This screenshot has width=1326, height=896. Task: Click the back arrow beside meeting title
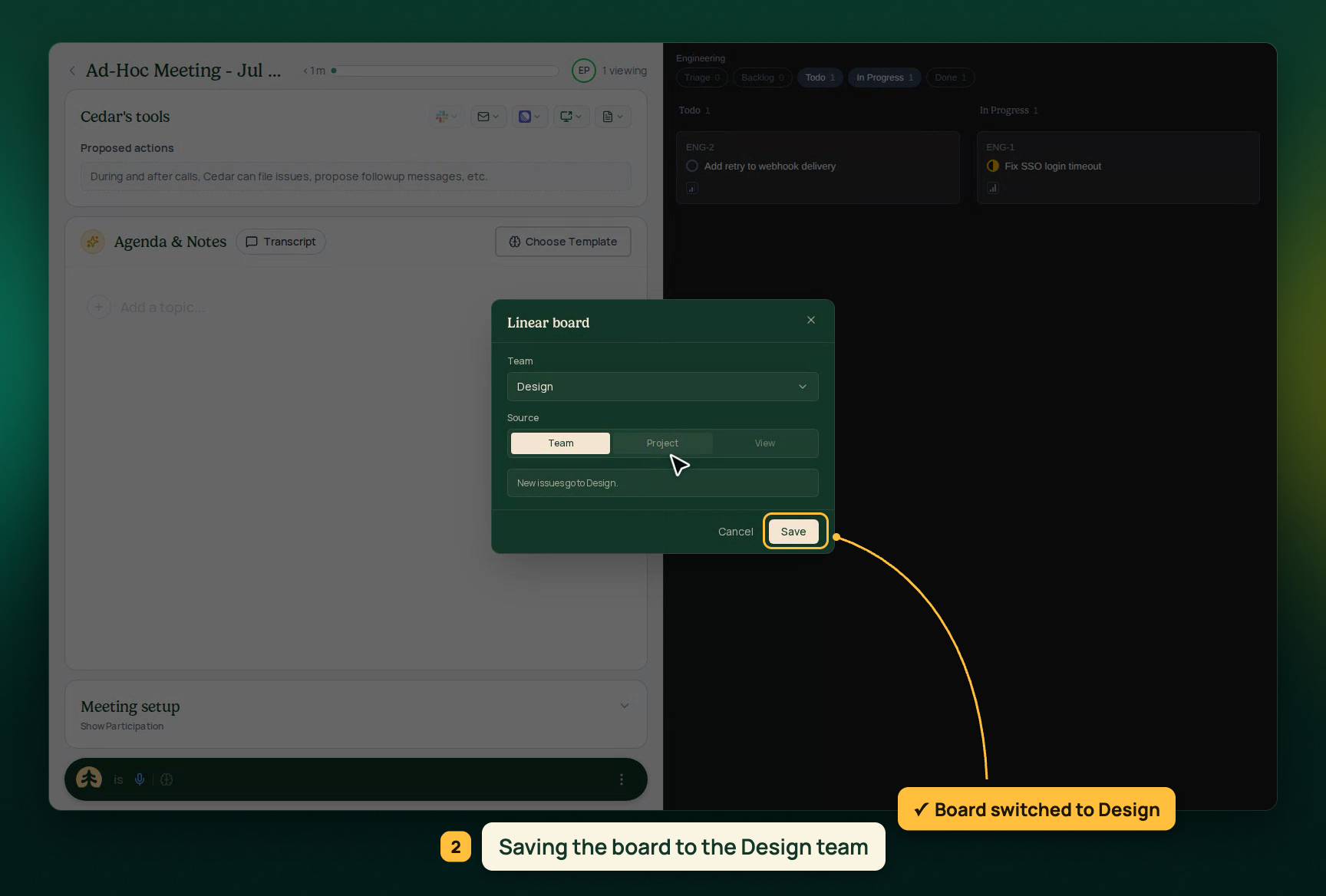(x=72, y=71)
